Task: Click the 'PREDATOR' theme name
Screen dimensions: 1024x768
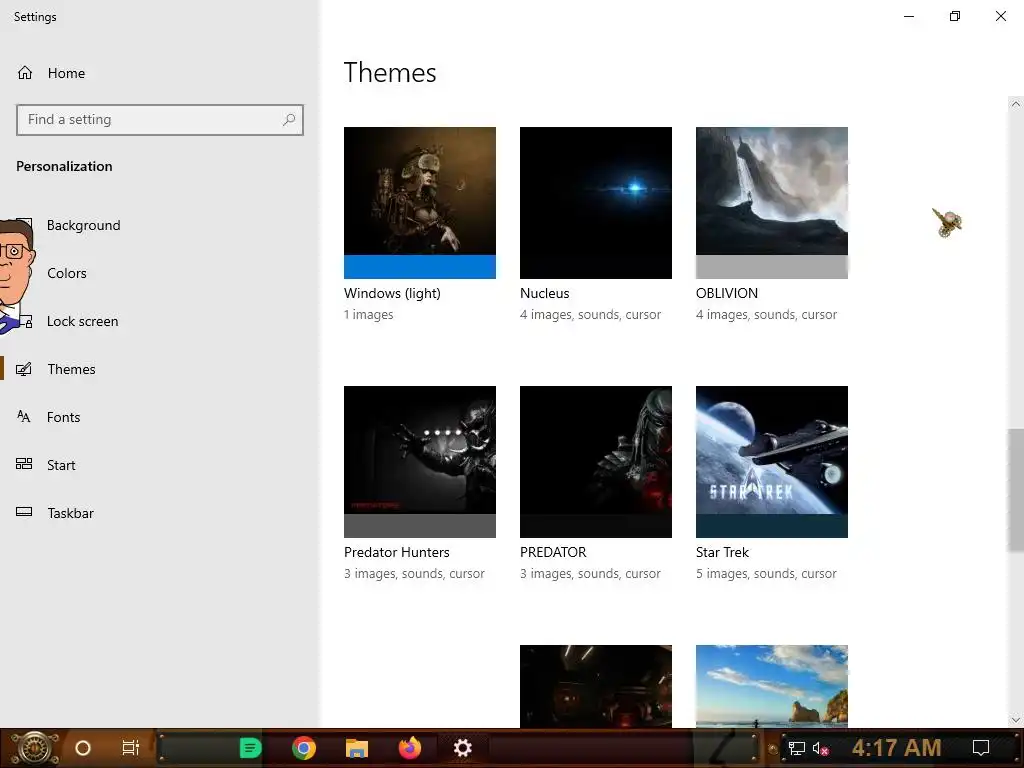Action: (553, 552)
